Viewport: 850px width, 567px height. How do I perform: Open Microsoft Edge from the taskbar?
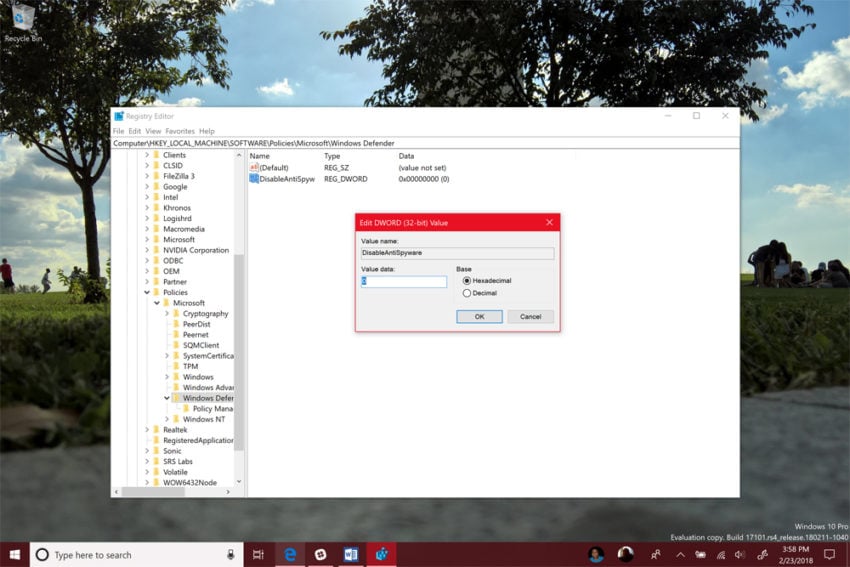290,555
